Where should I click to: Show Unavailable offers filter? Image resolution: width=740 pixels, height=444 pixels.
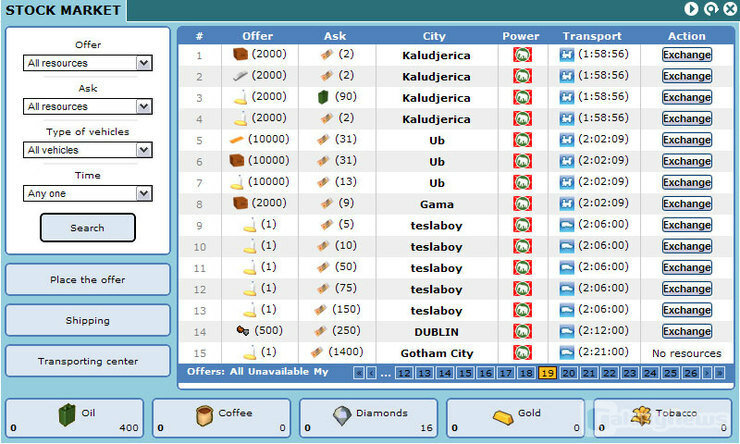[x=278, y=371]
